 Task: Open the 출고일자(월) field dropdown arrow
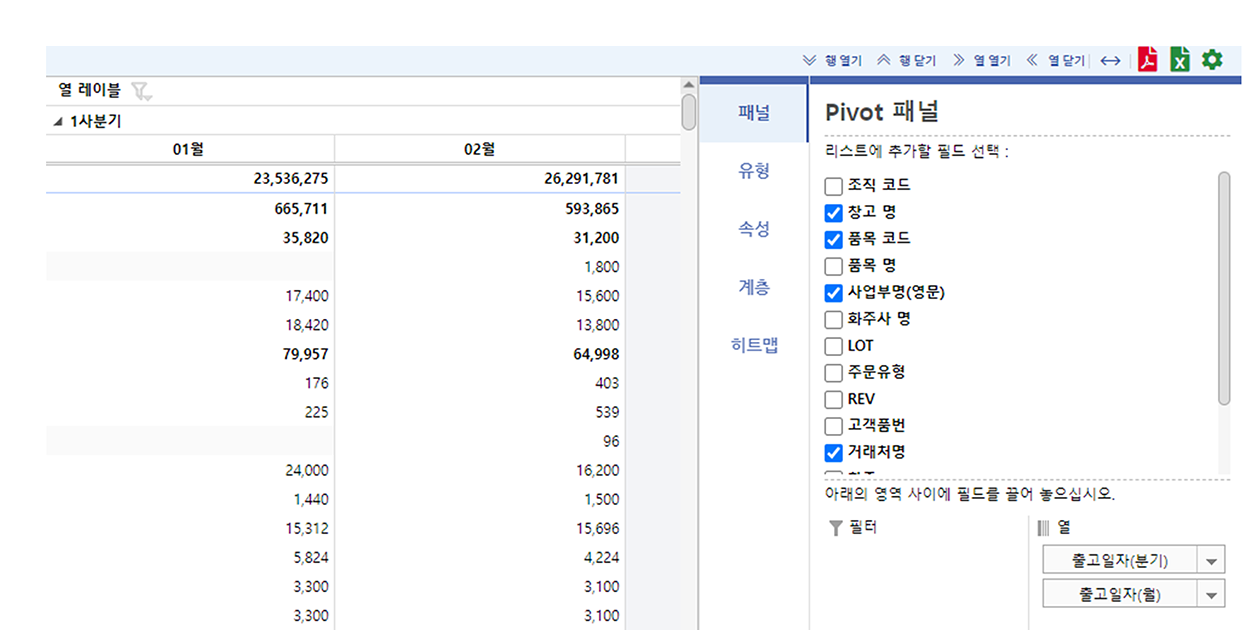point(1213,594)
